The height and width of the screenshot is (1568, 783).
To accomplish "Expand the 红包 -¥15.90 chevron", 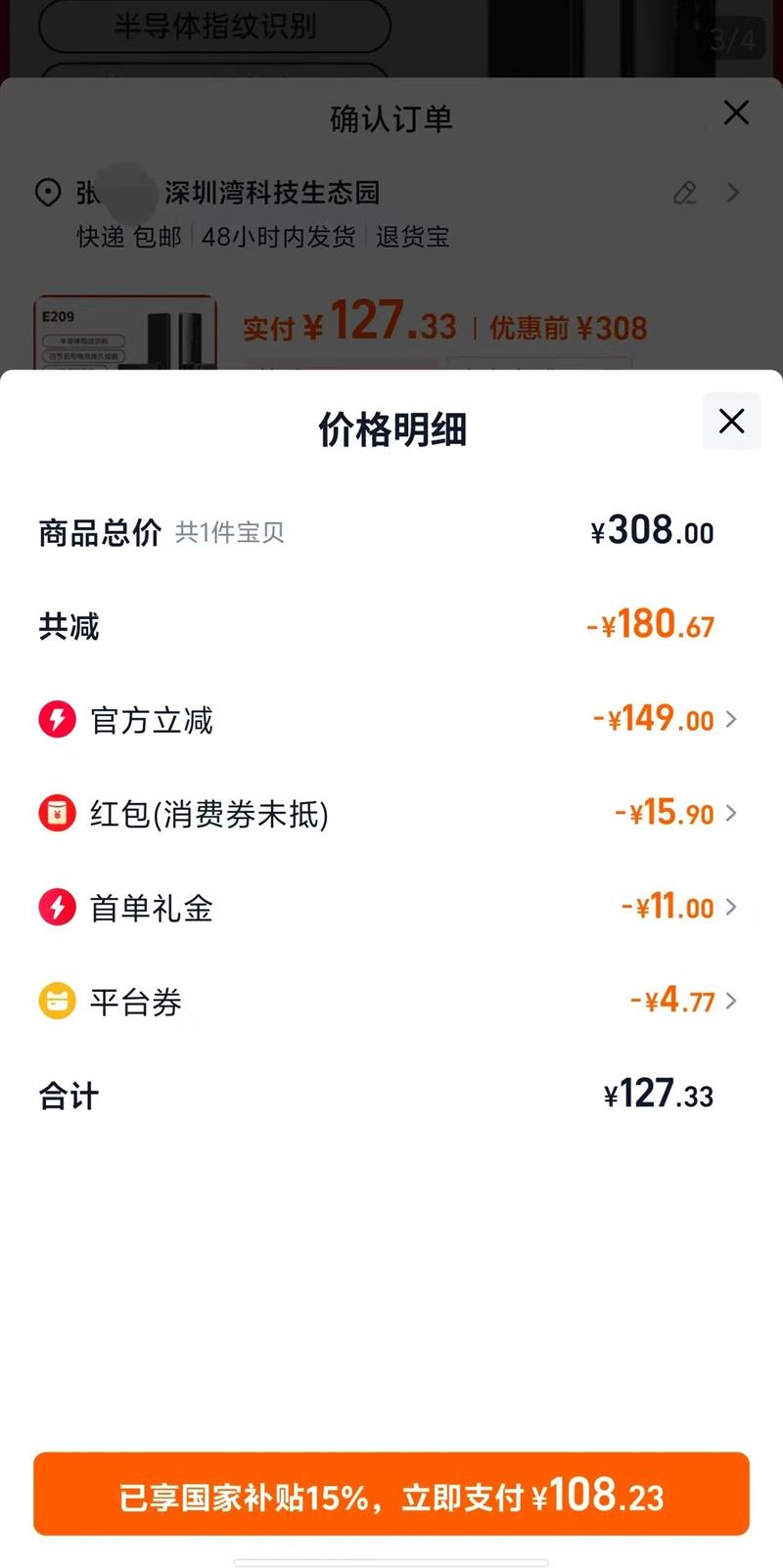I will pos(731,813).
